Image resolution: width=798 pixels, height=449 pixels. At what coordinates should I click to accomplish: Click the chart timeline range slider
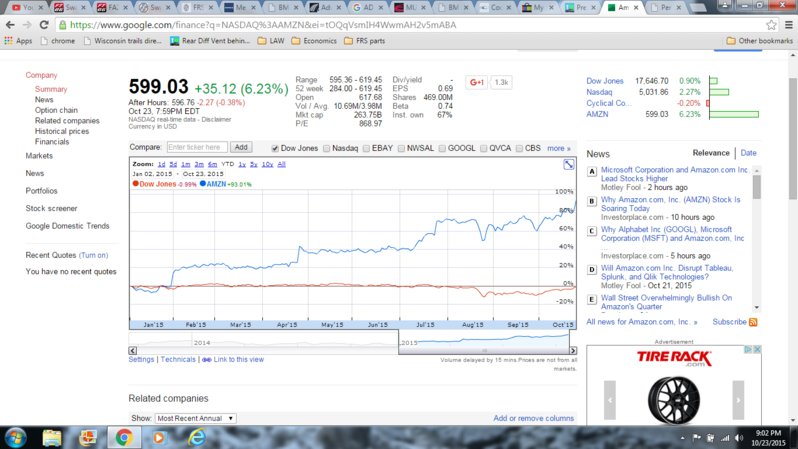[x=483, y=350]
